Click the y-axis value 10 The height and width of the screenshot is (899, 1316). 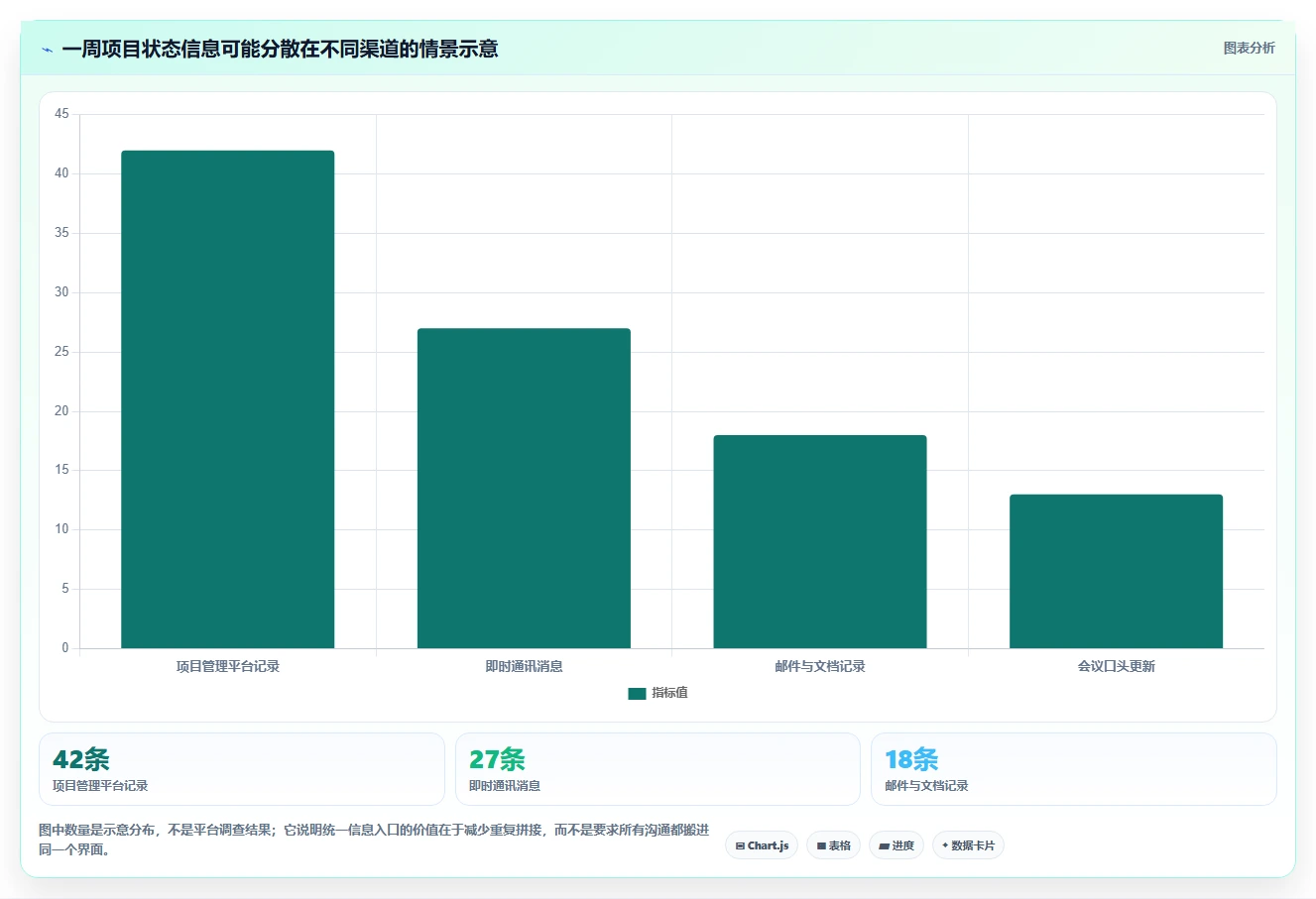(61, 529)
